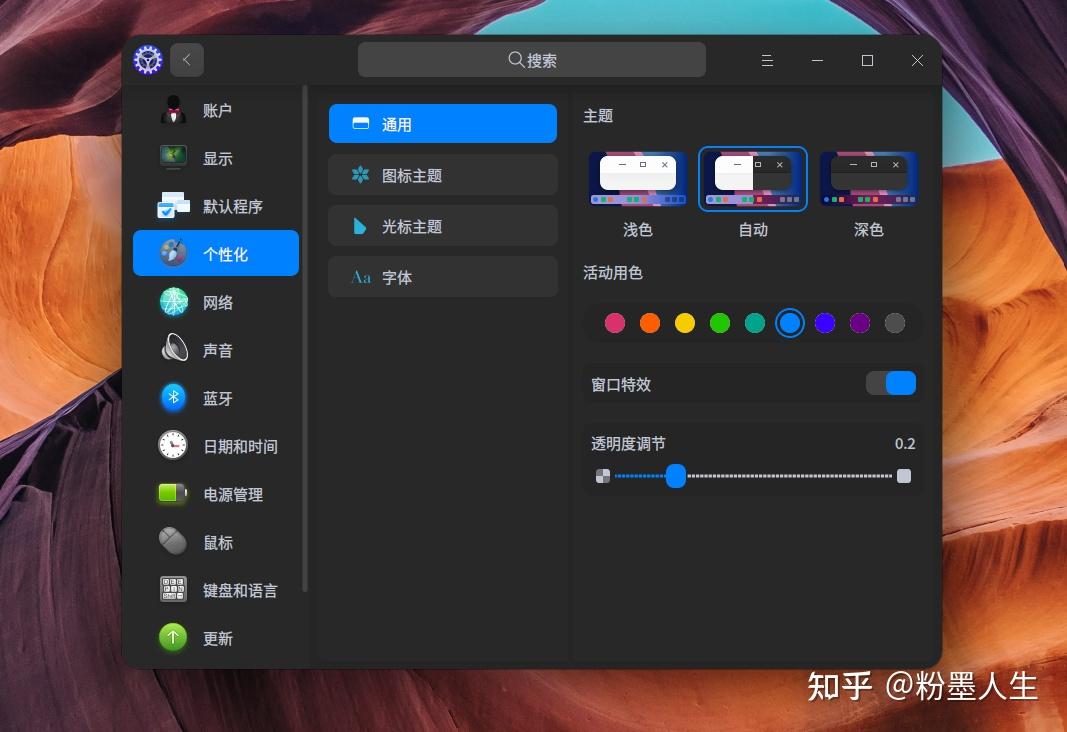Image resolution: width=1067 pixels, height=732 pixels.
Task: Pick the pink accent color
Action: [x=614, y=322]
